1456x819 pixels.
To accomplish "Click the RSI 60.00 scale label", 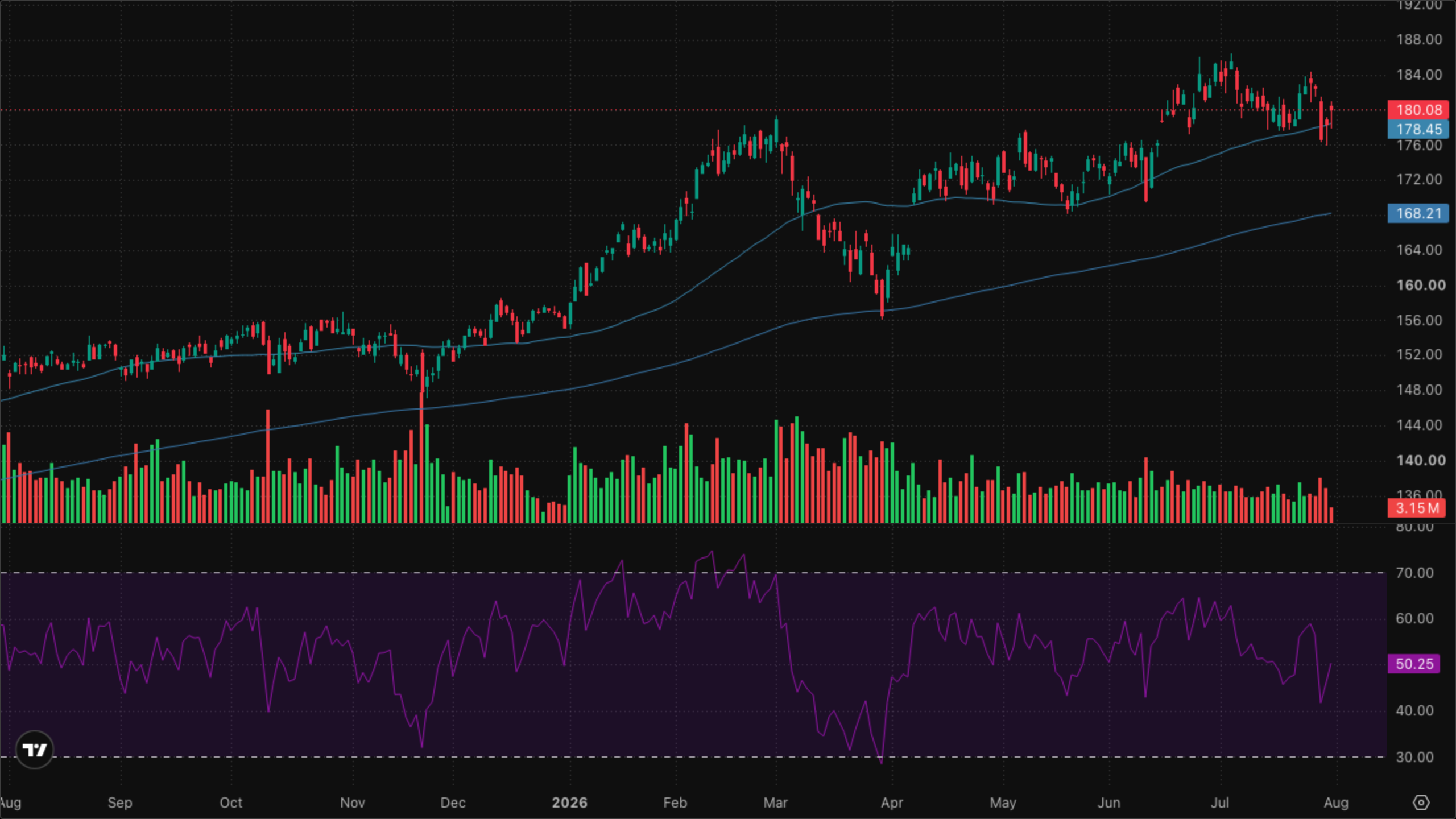I will tap(1414, 618).
